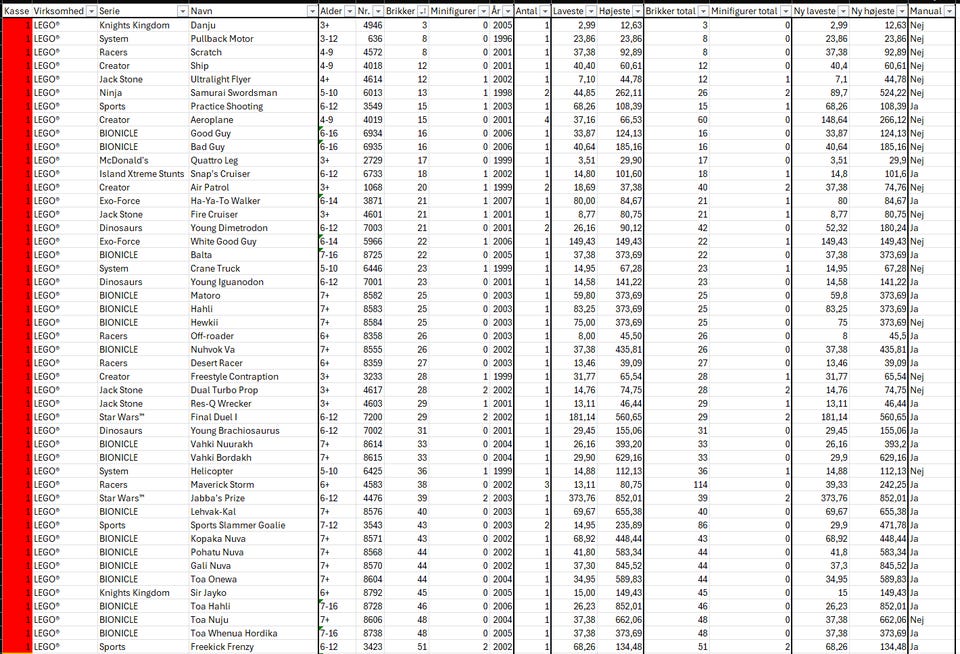Open the Antal column filter dropdown
The image size is (960, 654).
[544, 11]
